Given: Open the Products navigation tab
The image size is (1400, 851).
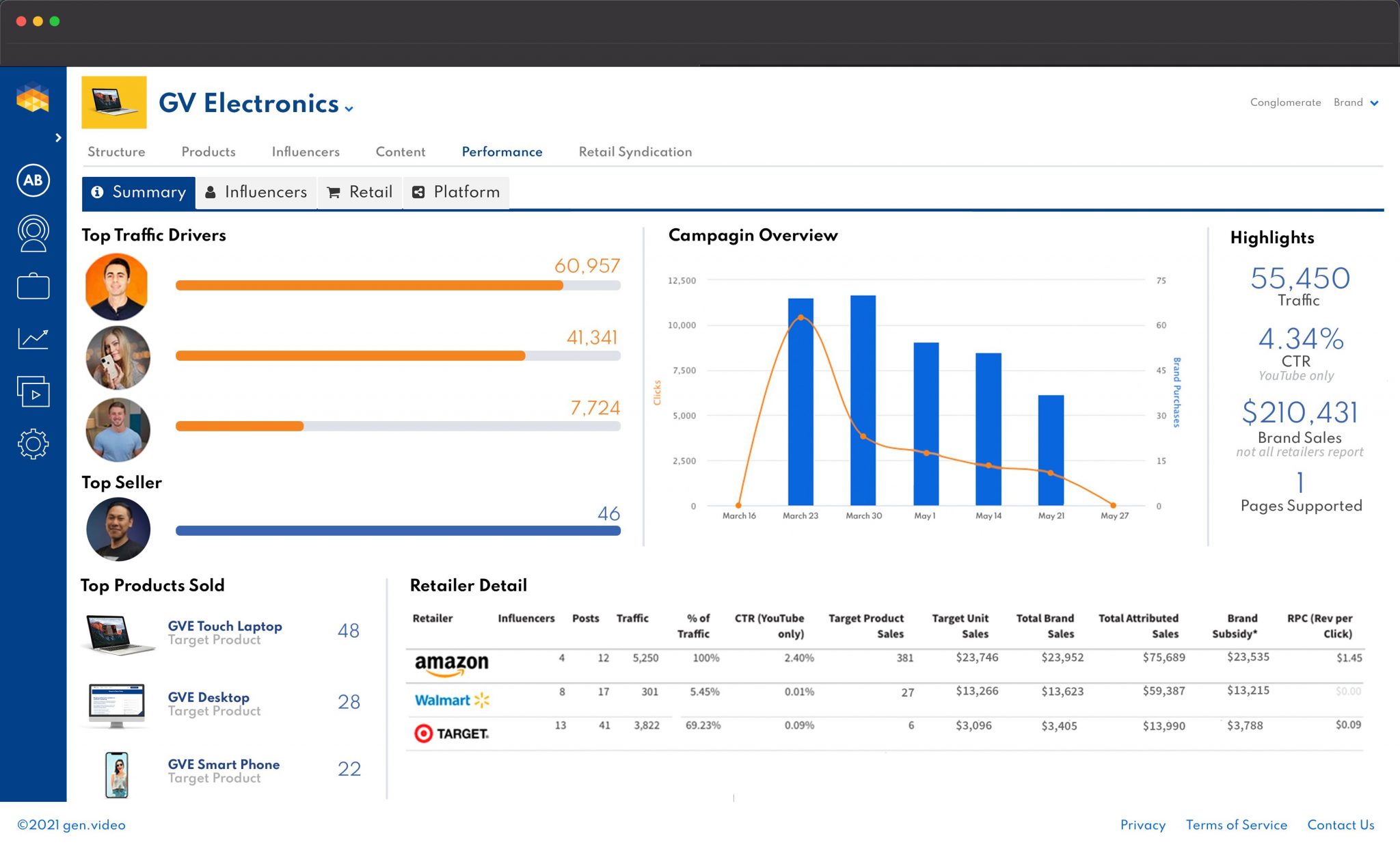Looking at the screenshot, I should pos(208,152).
